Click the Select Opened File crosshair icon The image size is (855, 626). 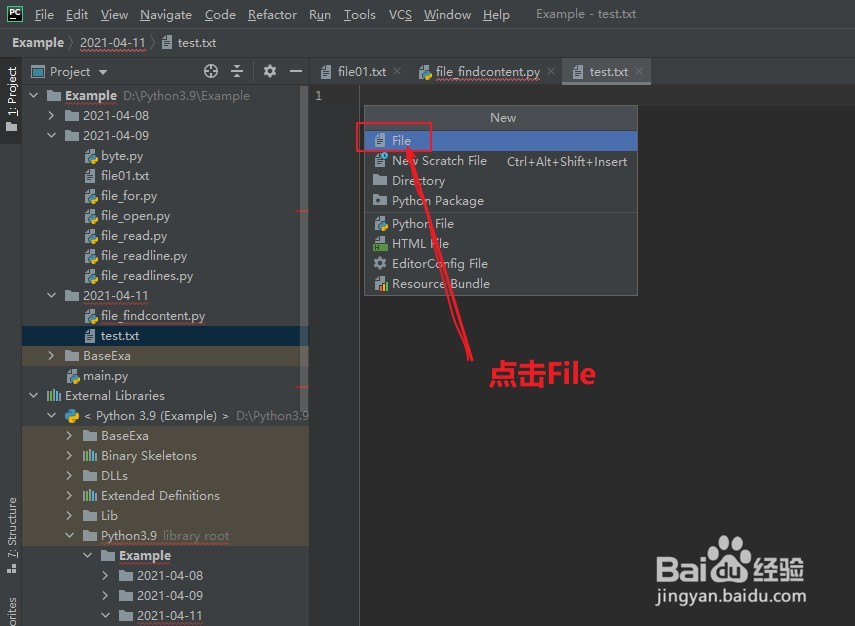(x=210, y=71)
